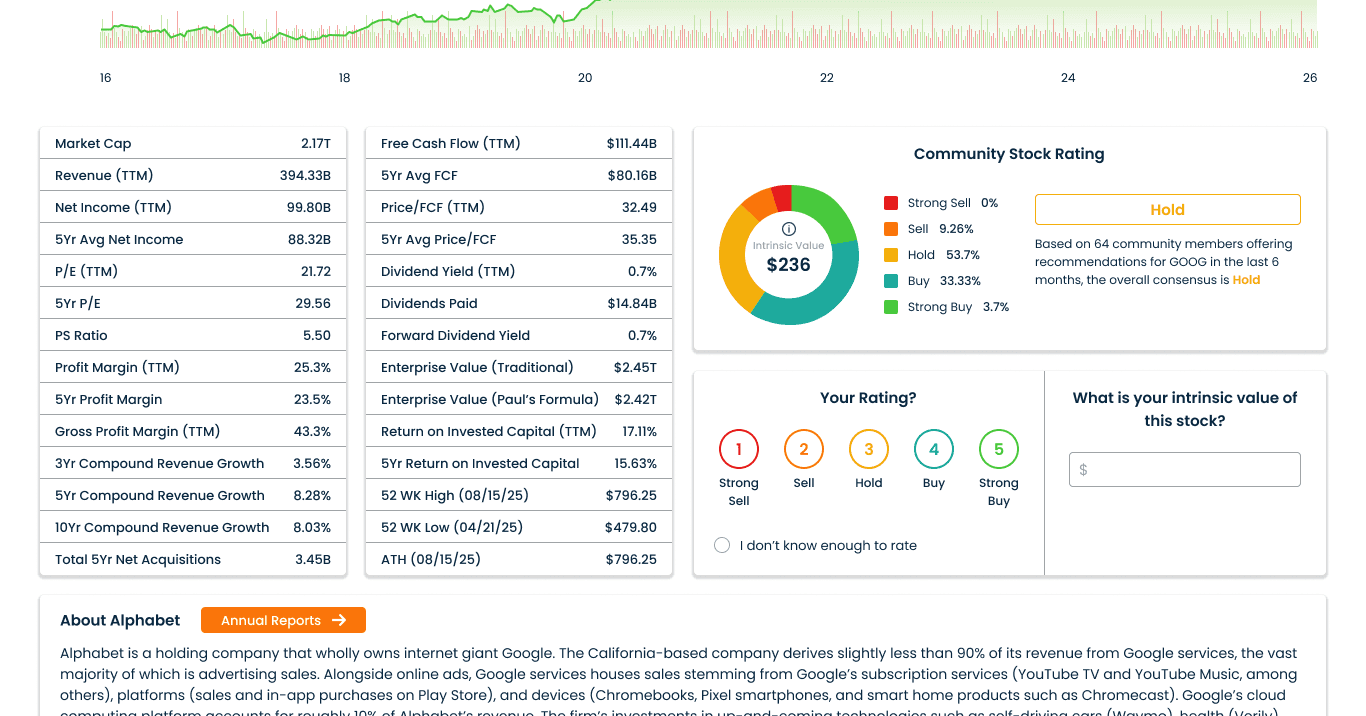Click the intrinsic value dollar input field
1366x716 pixels.
click(1184, 469)
